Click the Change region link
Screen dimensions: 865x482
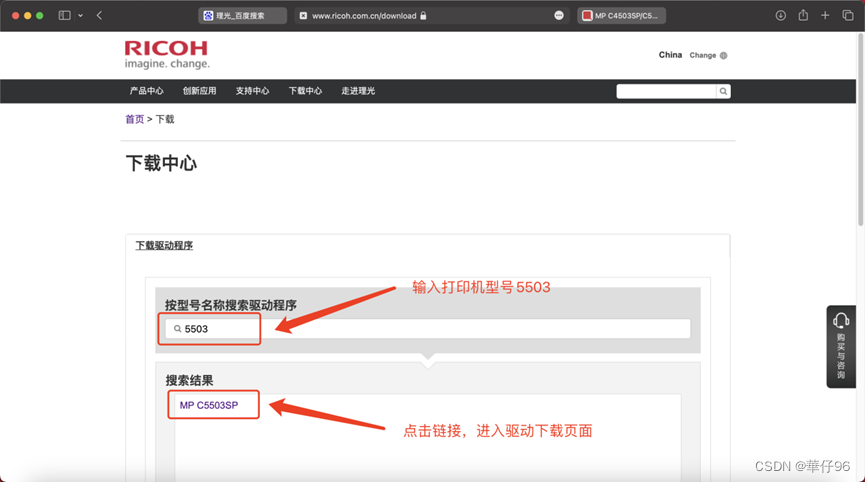click(702, 55)
